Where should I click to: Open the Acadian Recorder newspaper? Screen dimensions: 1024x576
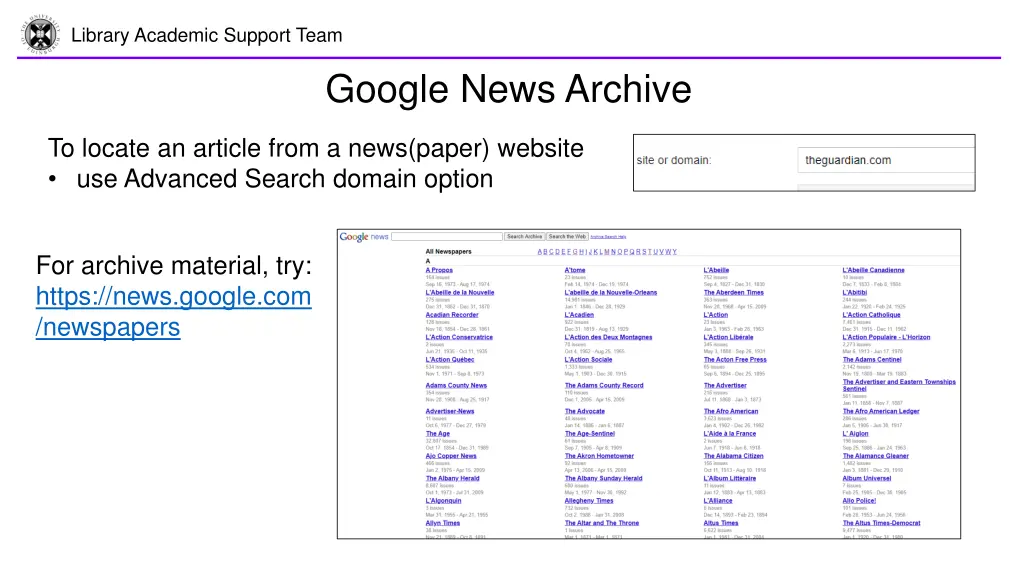pyautogui.click(x=452, y=315)
